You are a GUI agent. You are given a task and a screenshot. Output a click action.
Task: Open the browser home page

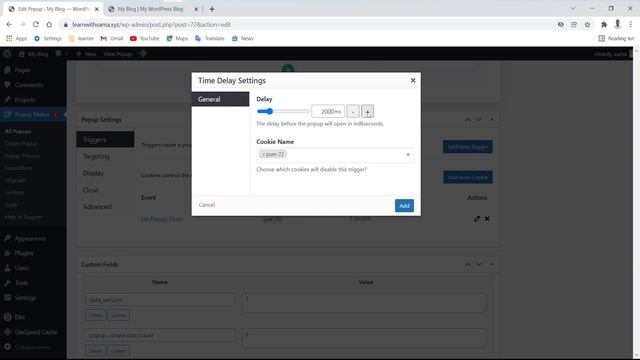click(x=49, y=24)
